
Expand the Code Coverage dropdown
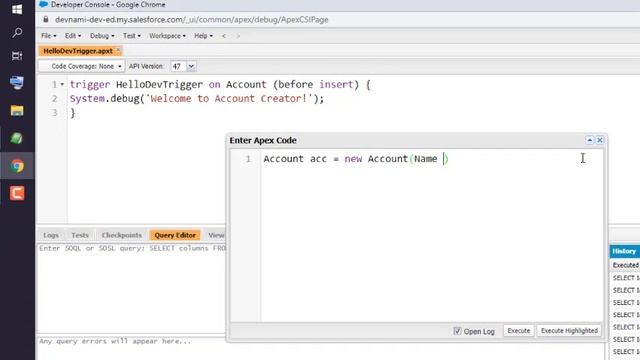(x=81, y=66)
